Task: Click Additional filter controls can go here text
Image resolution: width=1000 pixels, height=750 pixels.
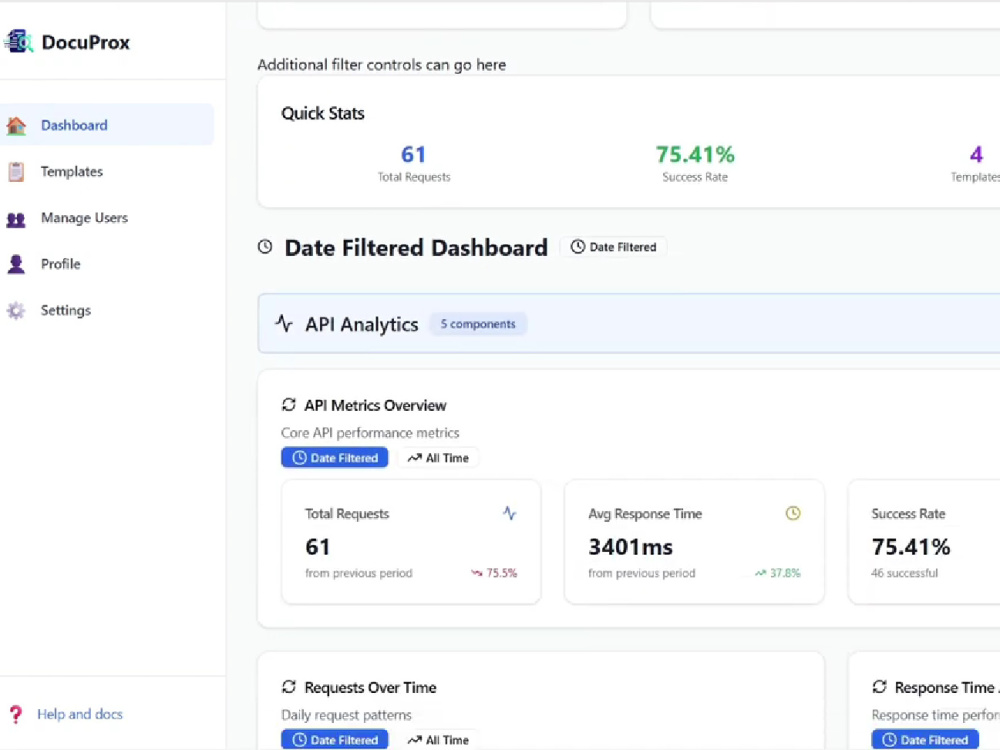Action: pos(381,64)
